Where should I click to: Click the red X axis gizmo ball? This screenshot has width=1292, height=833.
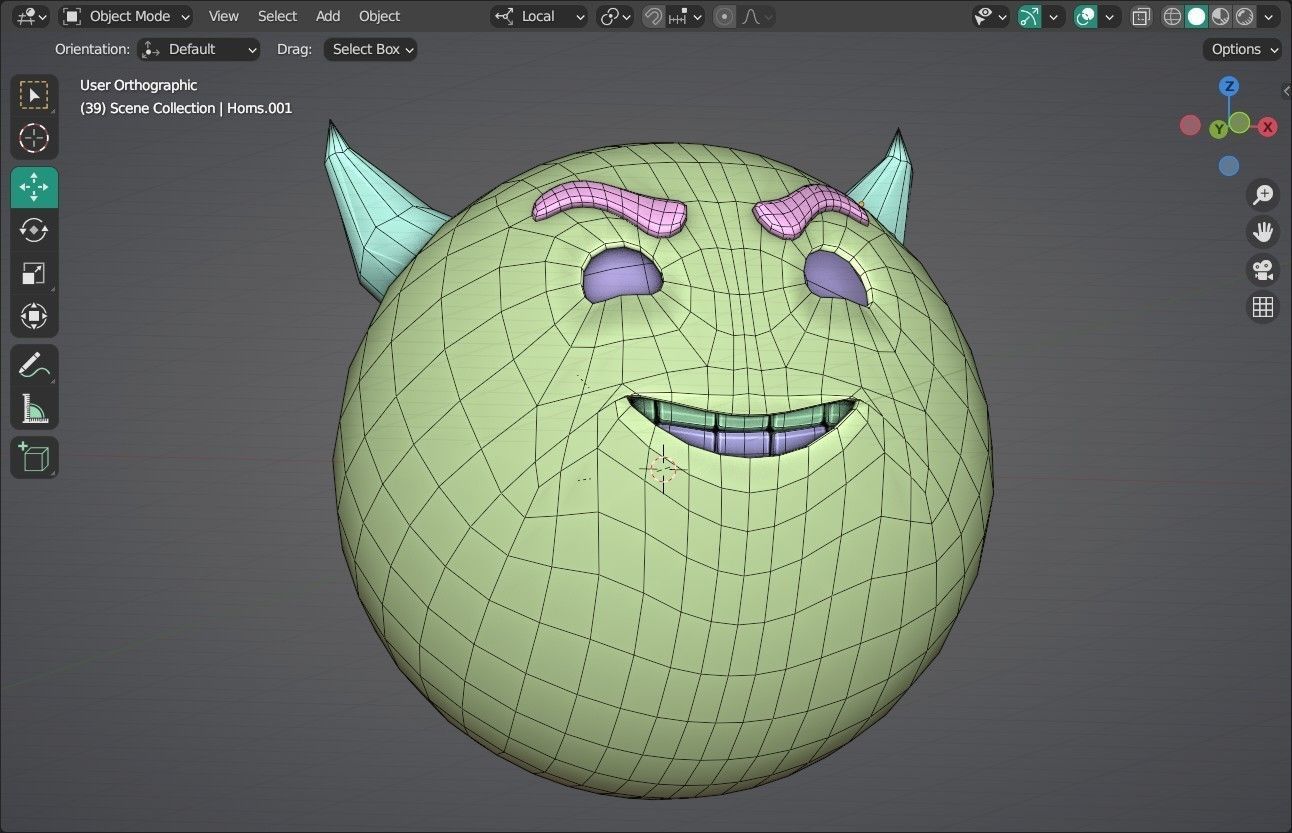1267,127
